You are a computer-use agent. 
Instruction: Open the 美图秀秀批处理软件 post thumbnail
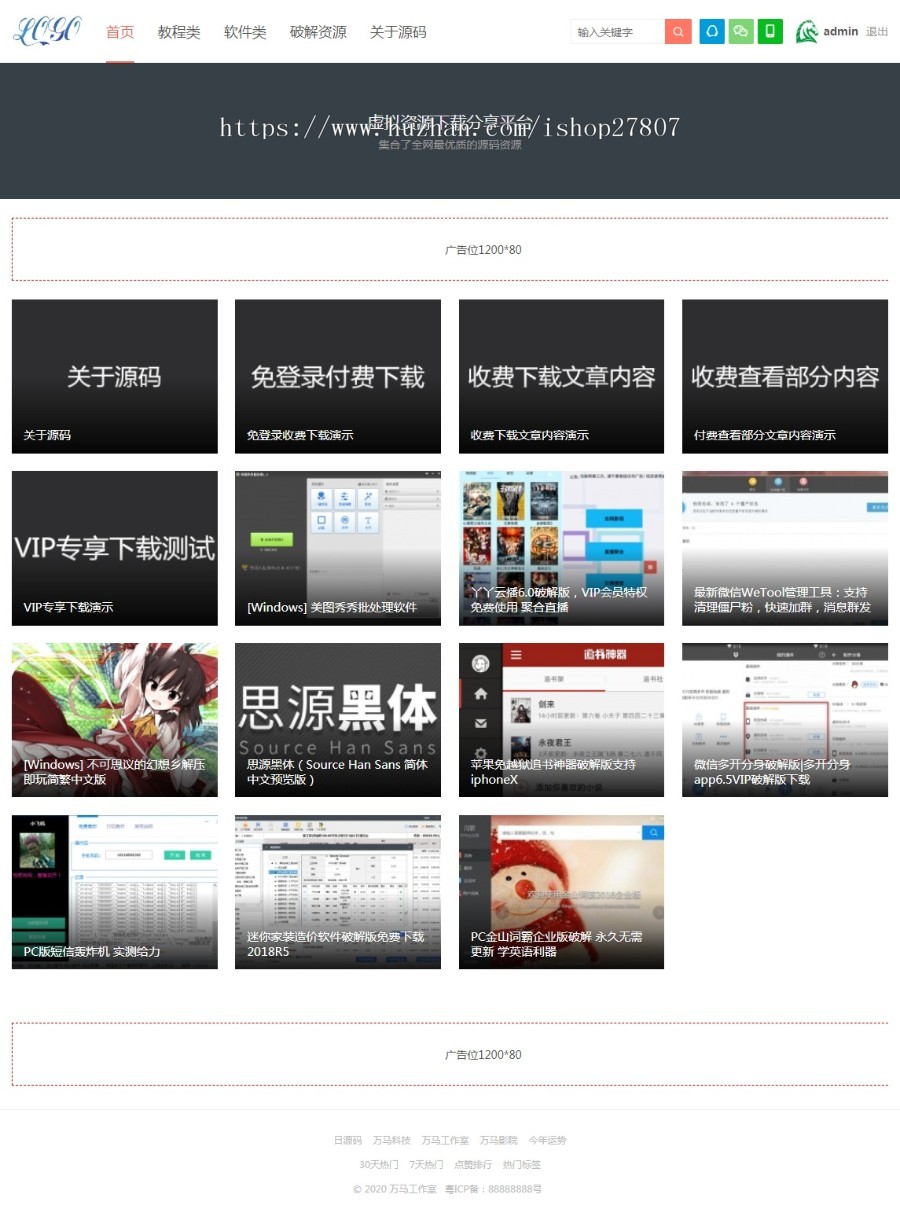338,548
